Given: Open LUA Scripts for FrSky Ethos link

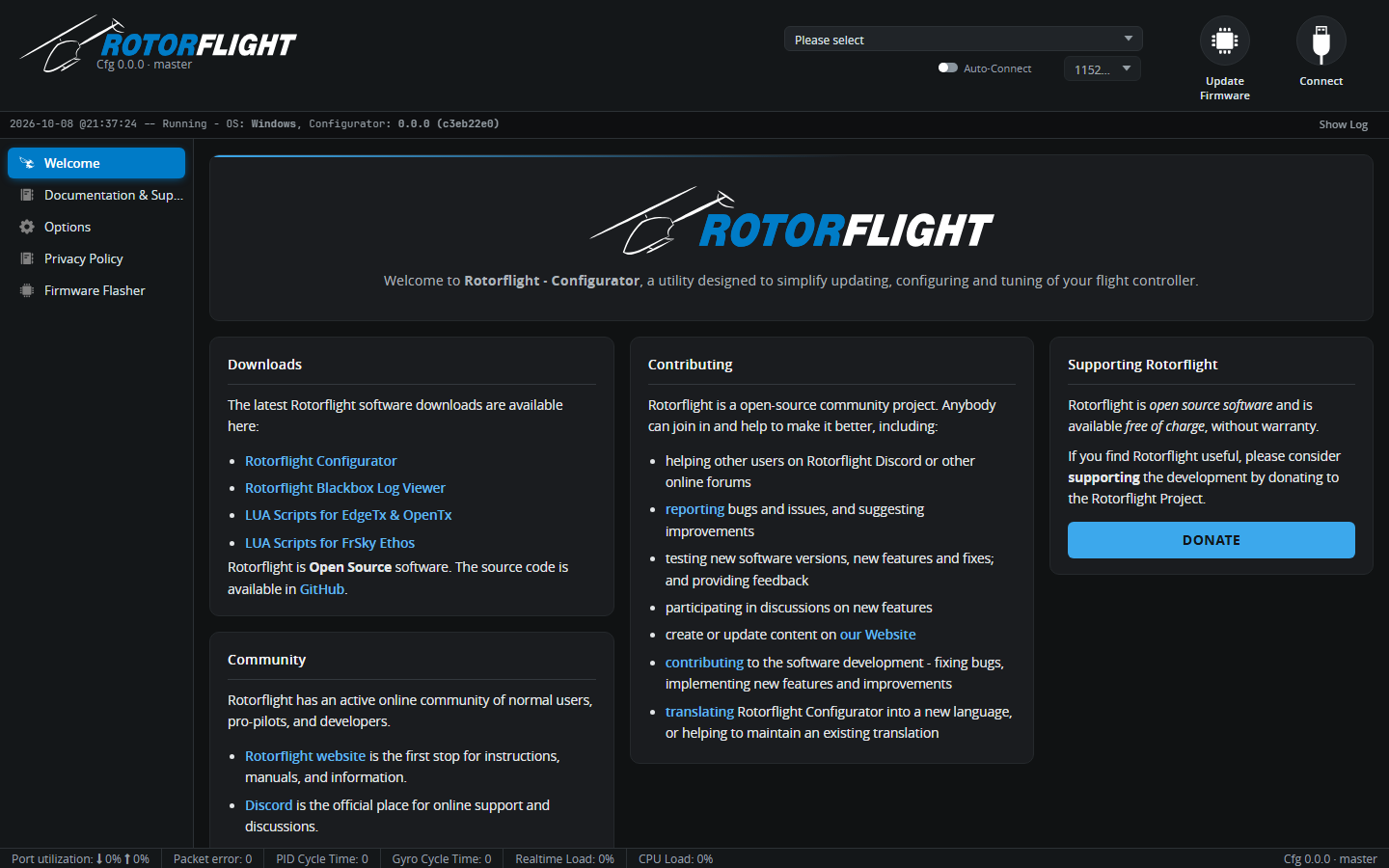Looking at the screenshot, I should coord(330,543).
